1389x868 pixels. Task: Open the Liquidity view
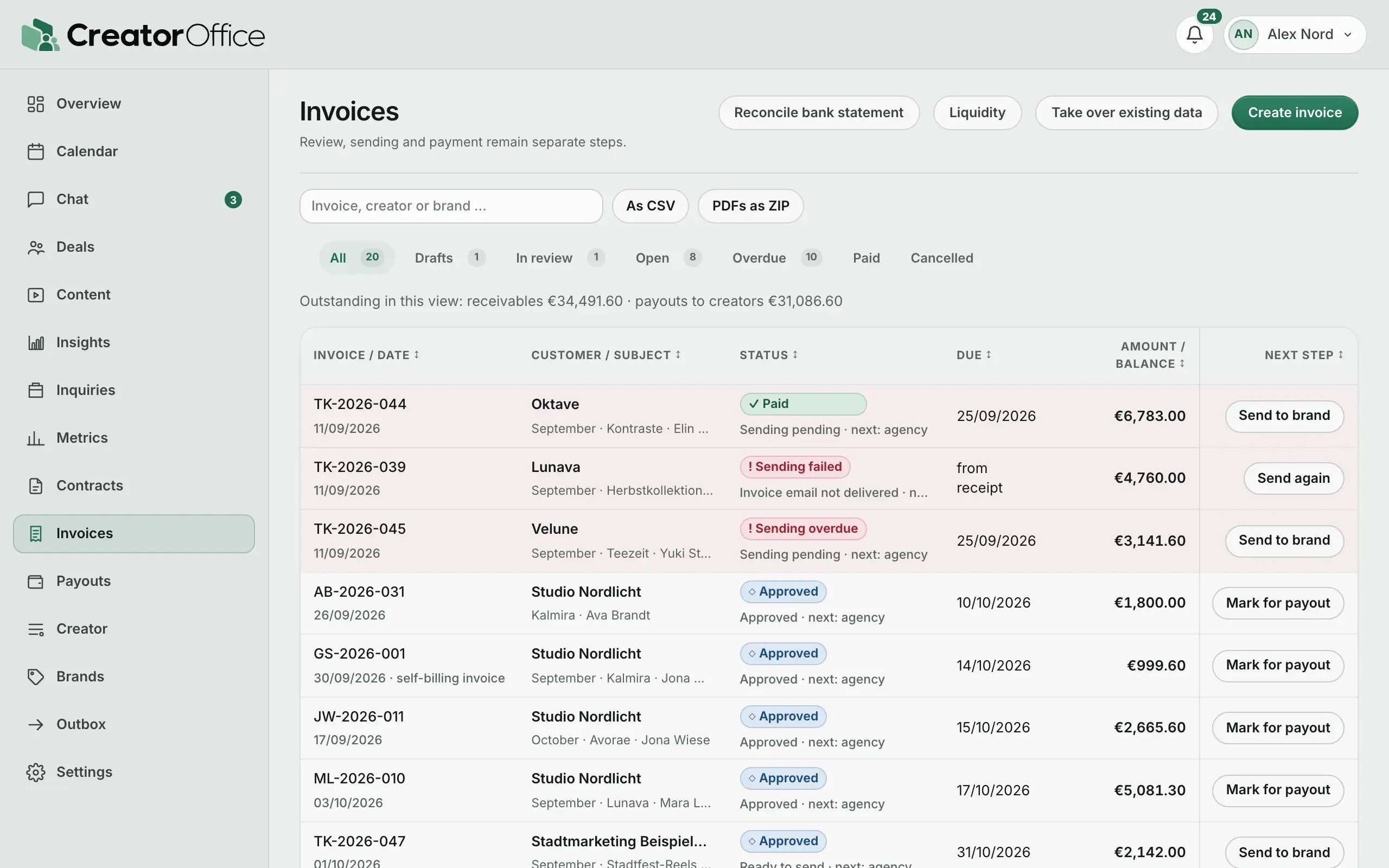click(x=977, y=112)
